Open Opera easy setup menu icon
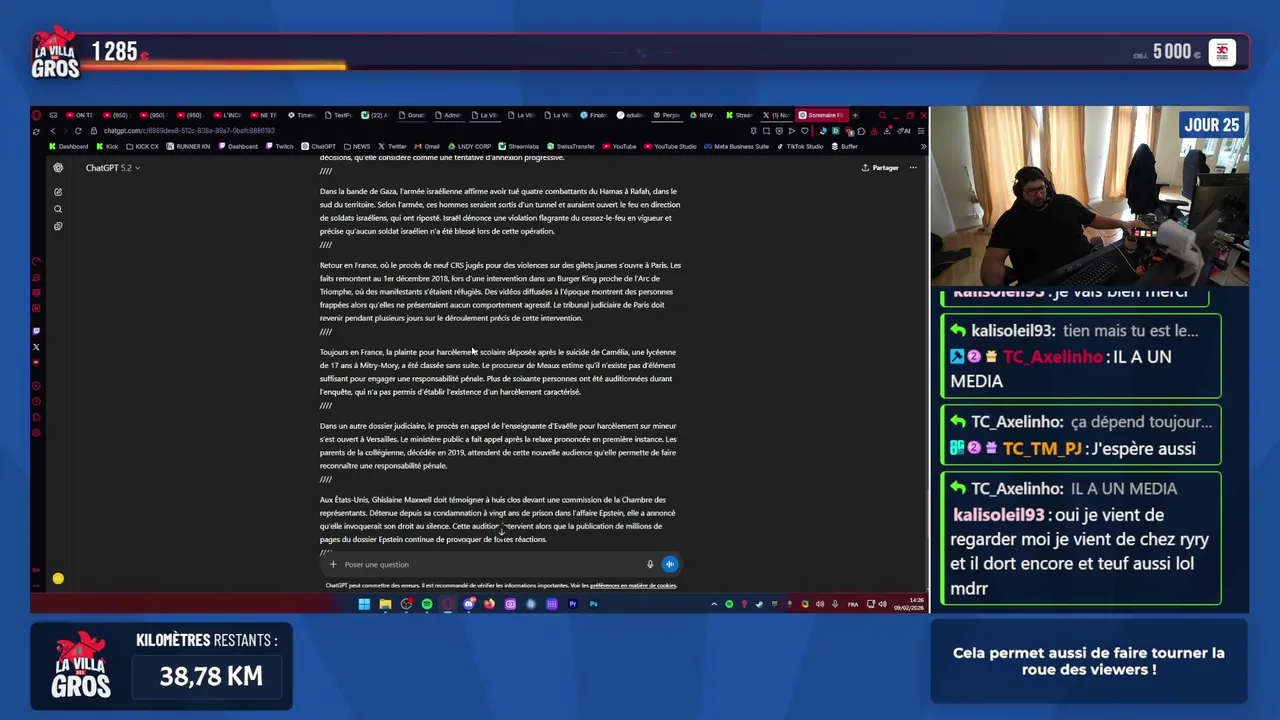 921,131
